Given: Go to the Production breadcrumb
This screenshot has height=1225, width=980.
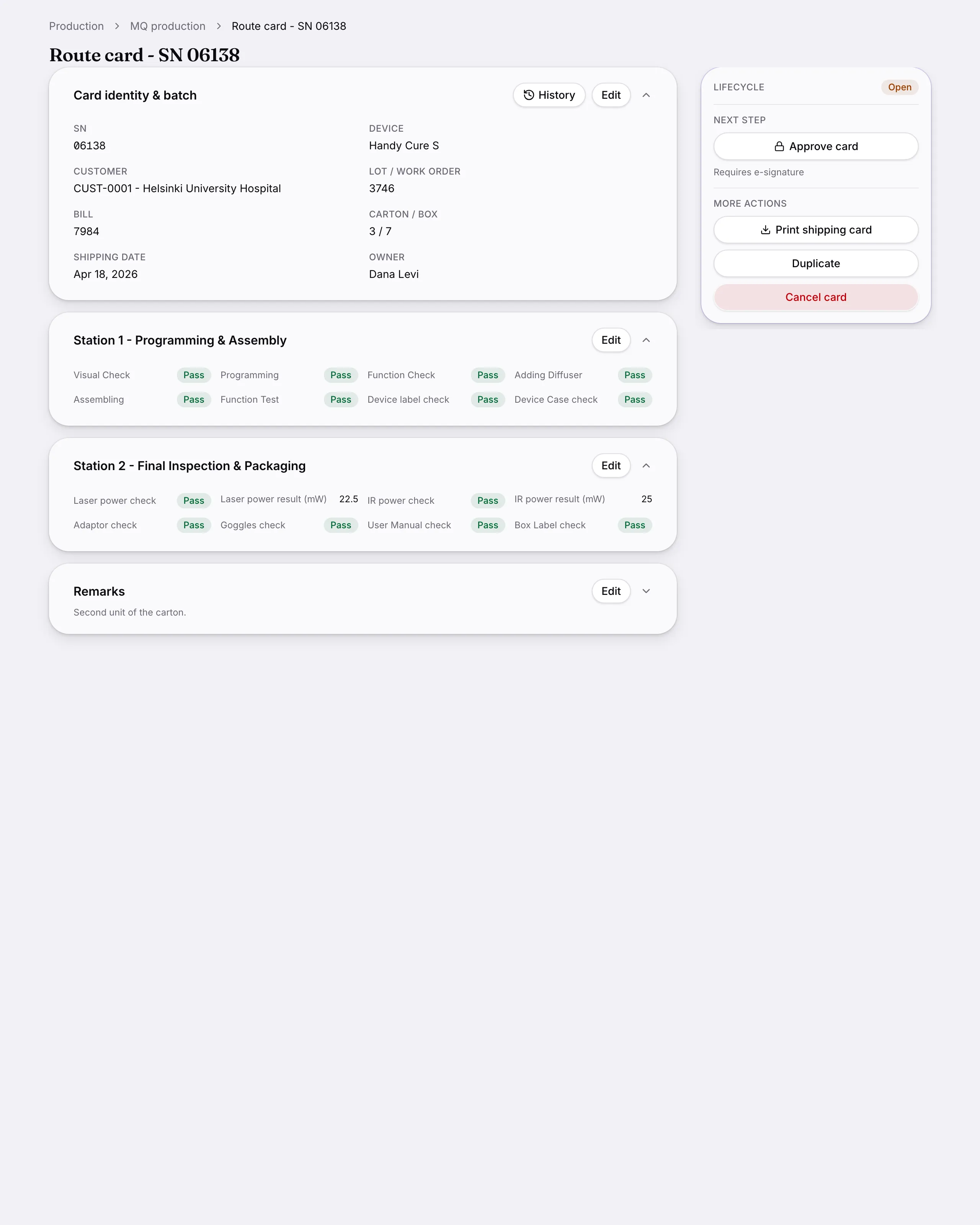Looking at the screenshot, I should (x=76, y=26).
